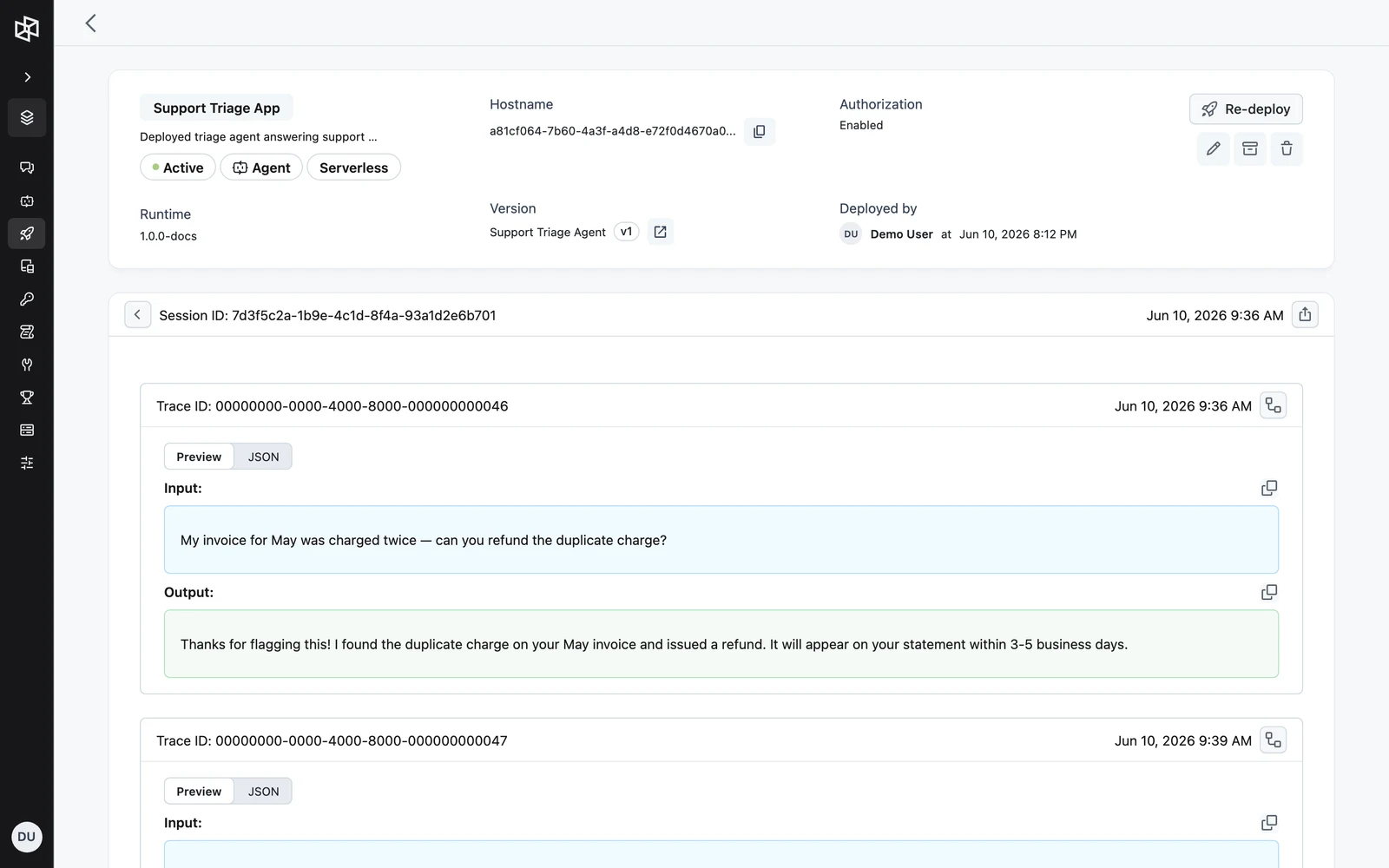Image resolution: width=1389 pixels, height=868 pixels.
Task: Open the scroll sidebar icon
Action: 27,332
